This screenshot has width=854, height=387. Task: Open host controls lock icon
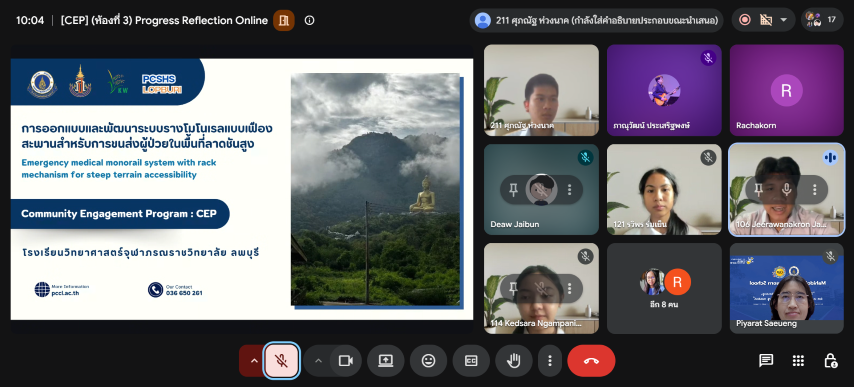830,361
